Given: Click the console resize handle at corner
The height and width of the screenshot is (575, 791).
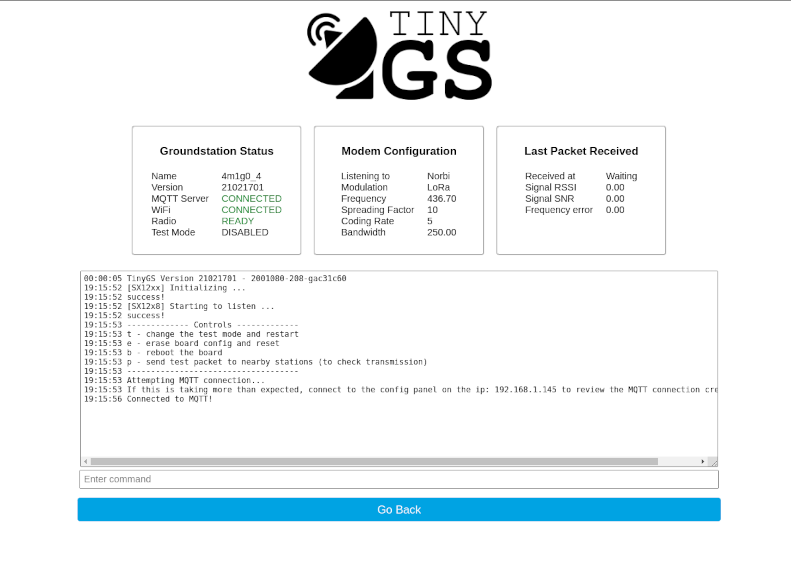Looking at the screenshot, I should tap(712, 461).
